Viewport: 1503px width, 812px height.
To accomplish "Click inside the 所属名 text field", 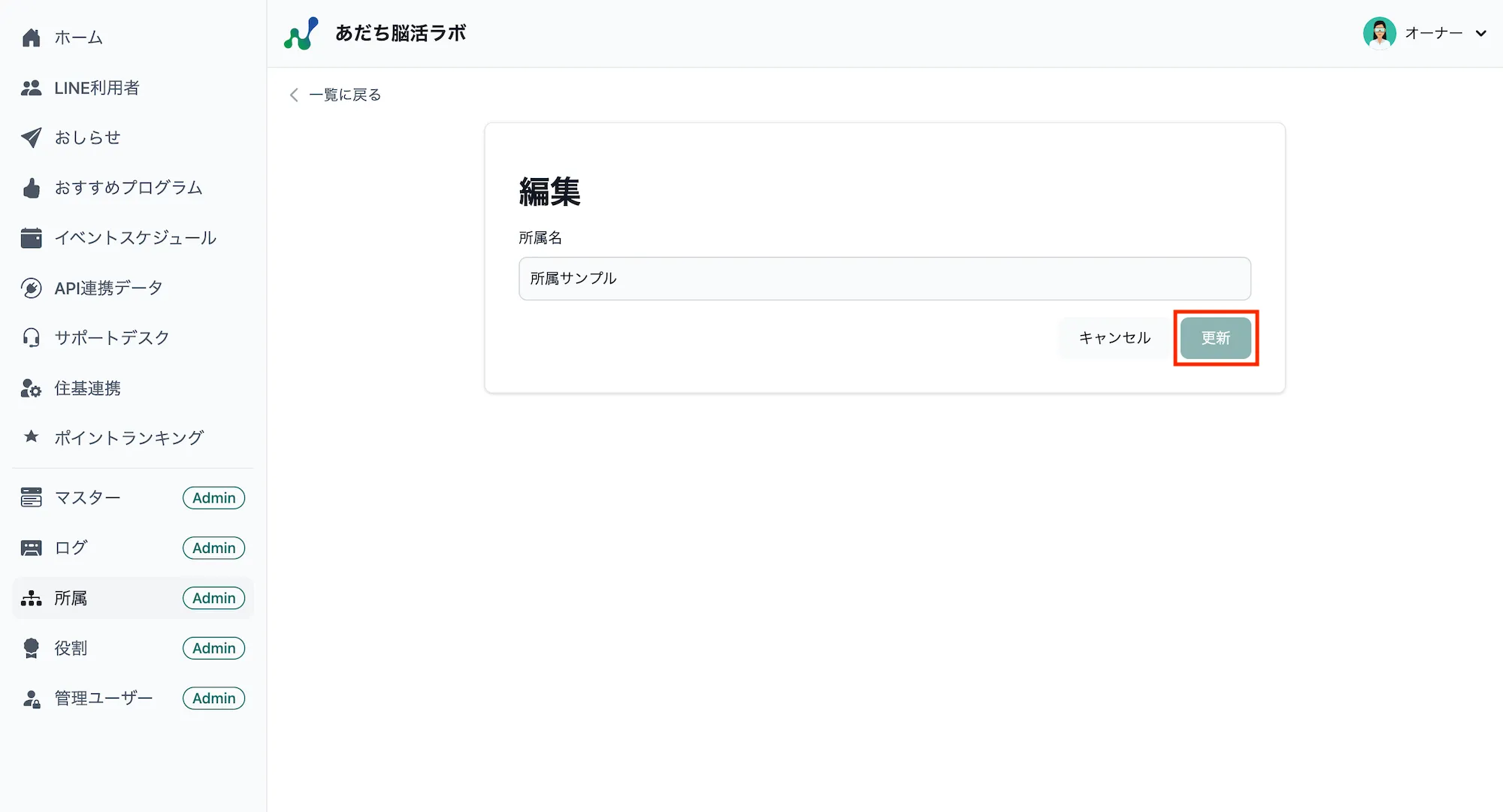I will pyautogui.click(x=883, y=278).
